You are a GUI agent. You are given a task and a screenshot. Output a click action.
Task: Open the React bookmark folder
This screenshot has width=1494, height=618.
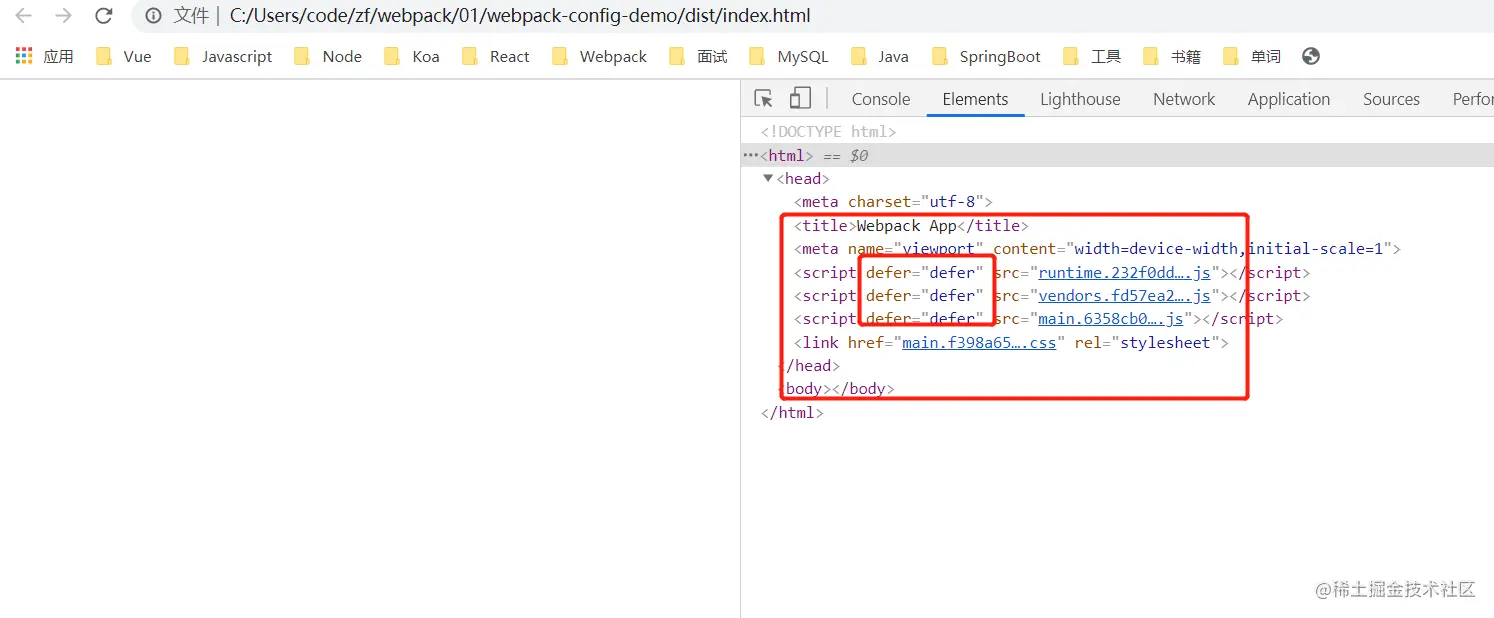495,56
